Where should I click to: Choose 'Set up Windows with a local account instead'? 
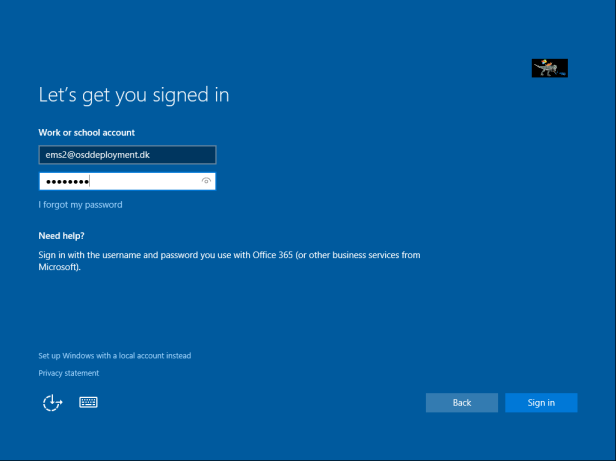114,355
